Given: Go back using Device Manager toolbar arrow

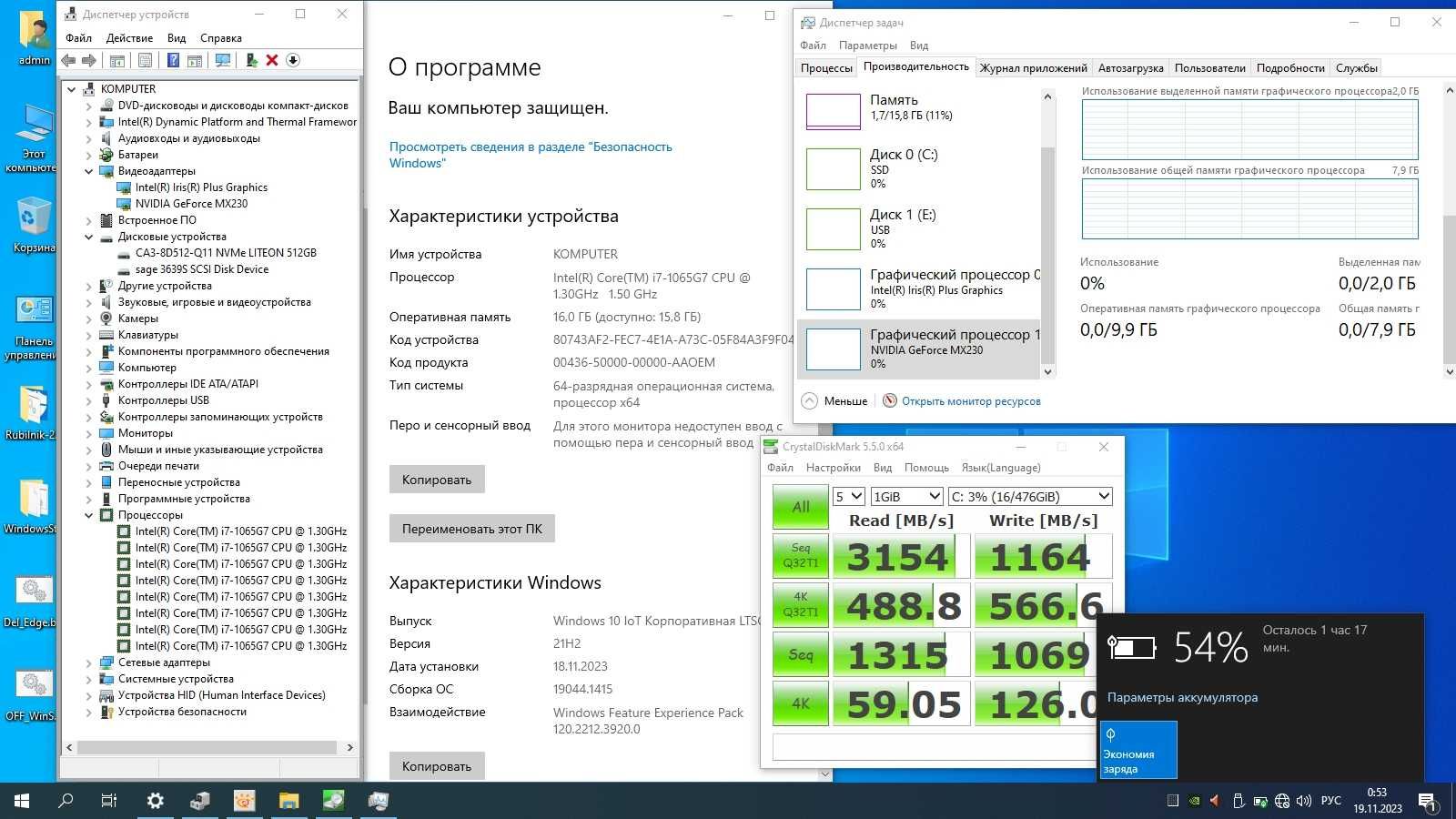Looking at the screenshot, I should click(x=68, y=60).
